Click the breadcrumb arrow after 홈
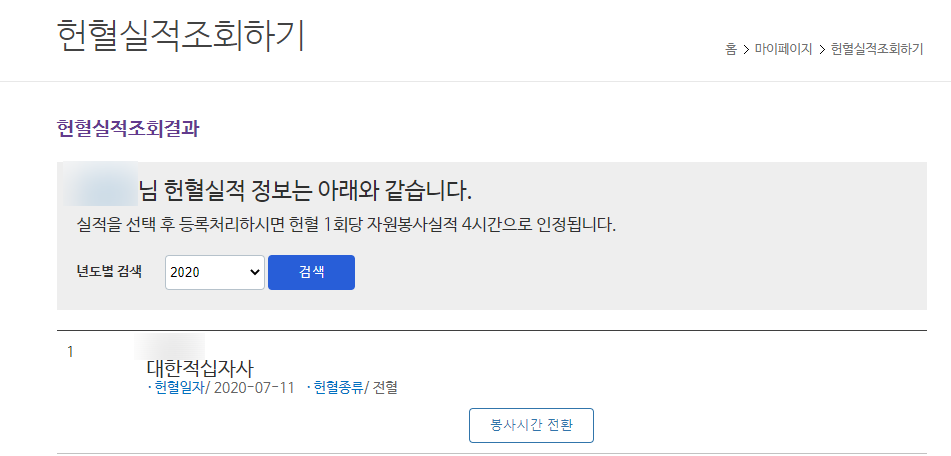Viewport: 951px width, 456px height. tap(746, 49)
